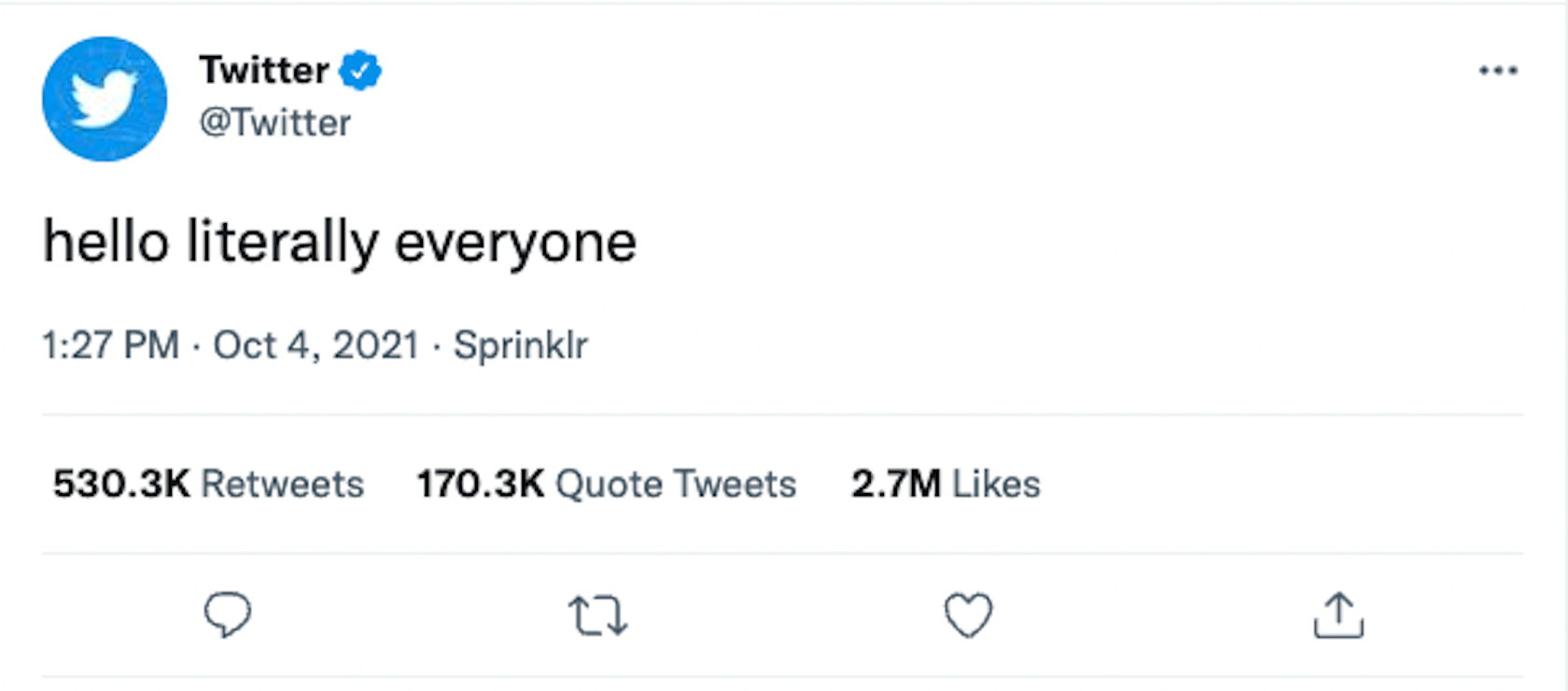1568x691 pixels.
Task: Open the 170.3K Quote Tweets list
Action: coord(607,484)
